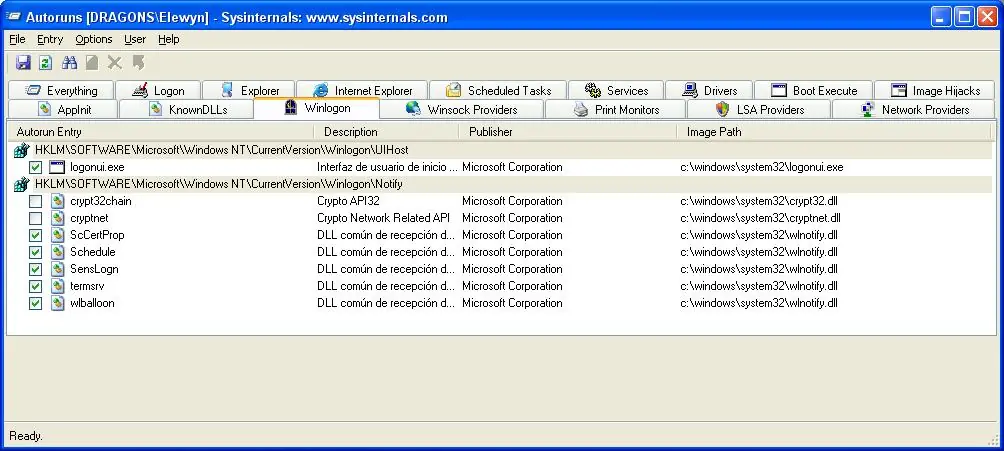The width and height of the screenshot is (1004, 451).
Task: Disable the ScCertProp entry checkbox
Action: [x=36, y=236]
